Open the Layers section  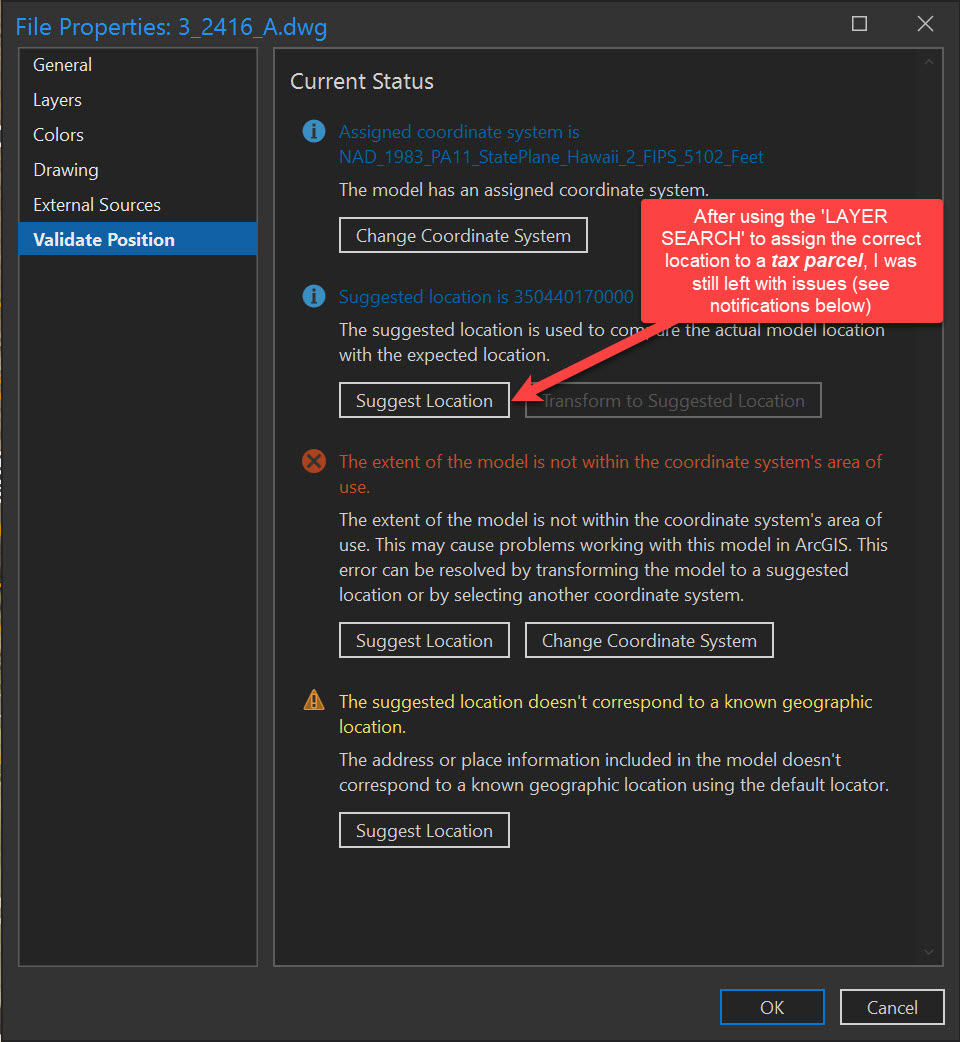[57, 99]
